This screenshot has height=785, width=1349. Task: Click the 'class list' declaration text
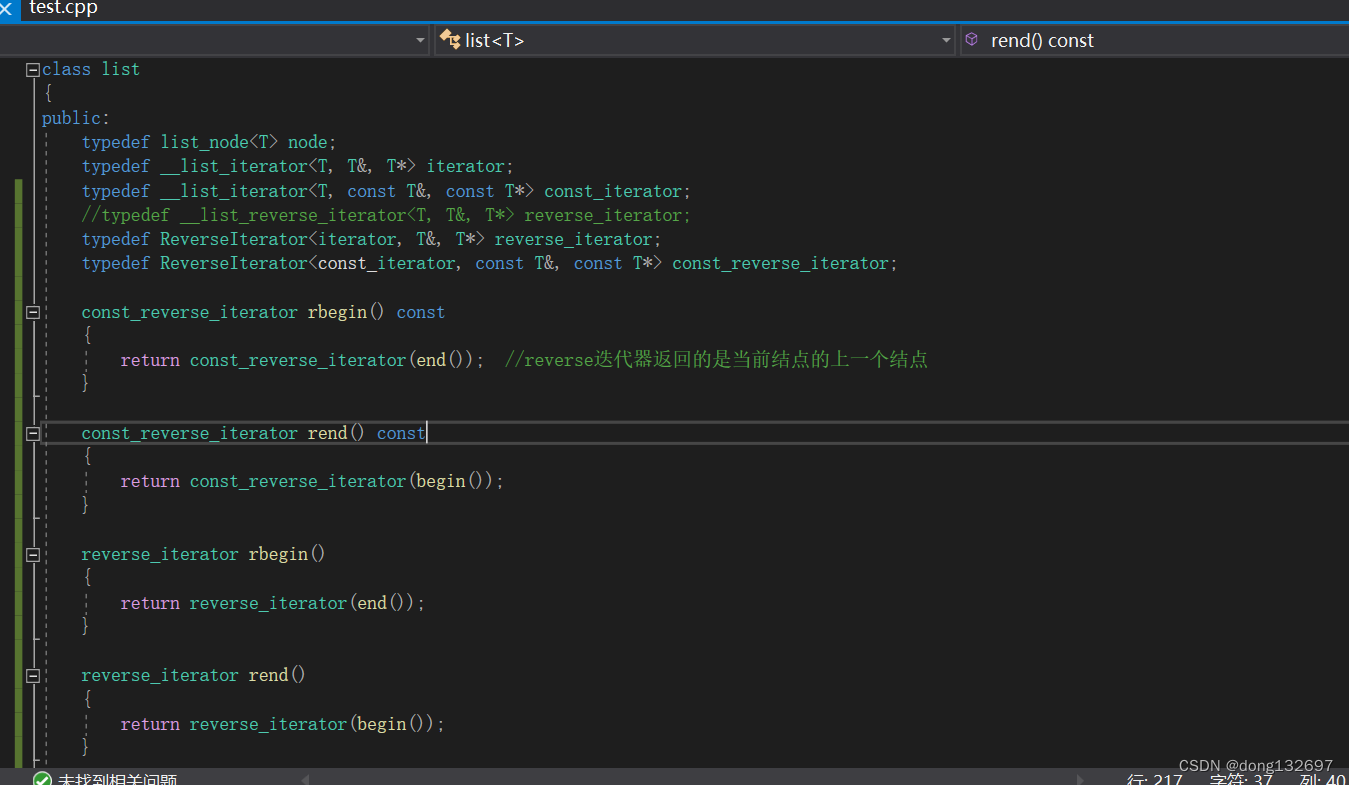click(91, 69)
